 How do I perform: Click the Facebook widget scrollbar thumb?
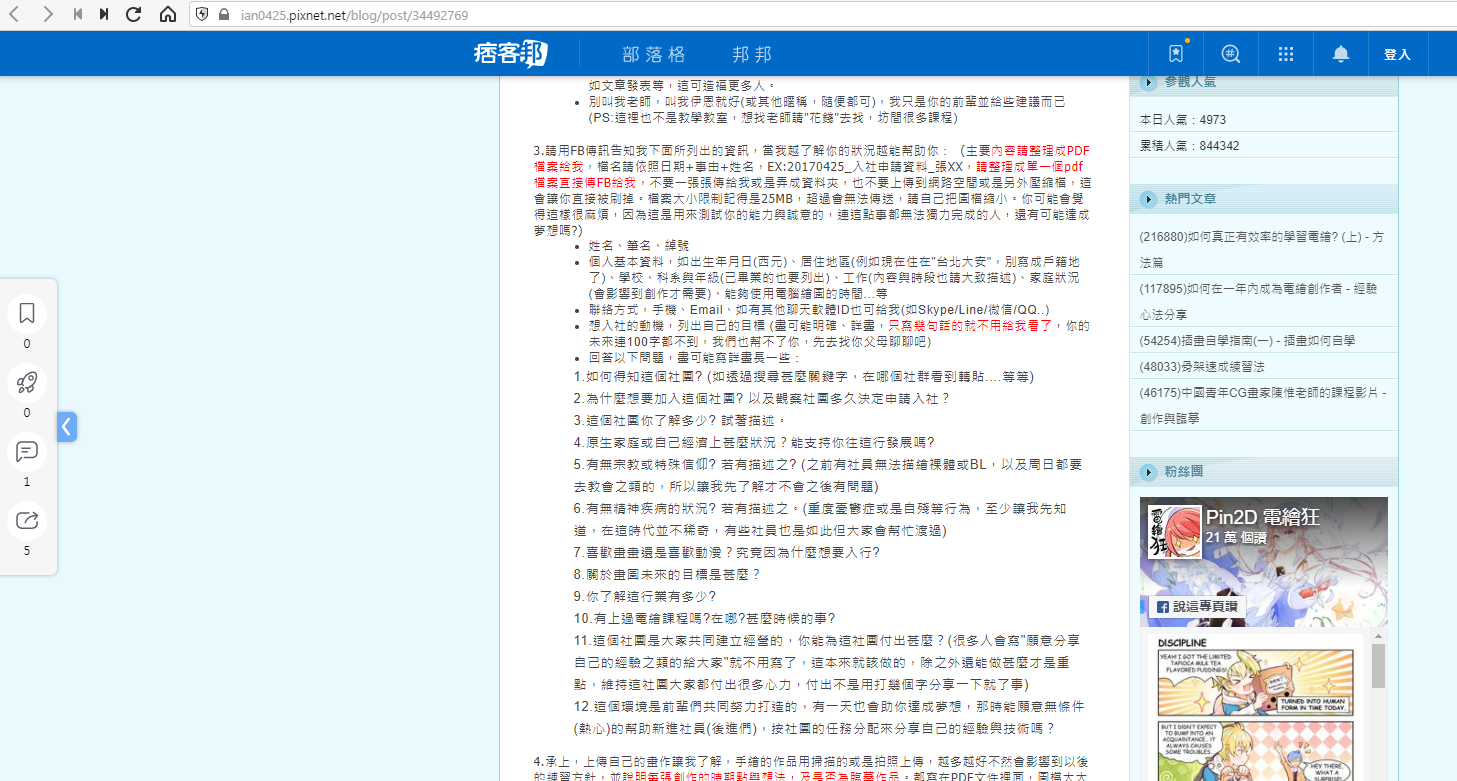click(x=1378, y=666)
